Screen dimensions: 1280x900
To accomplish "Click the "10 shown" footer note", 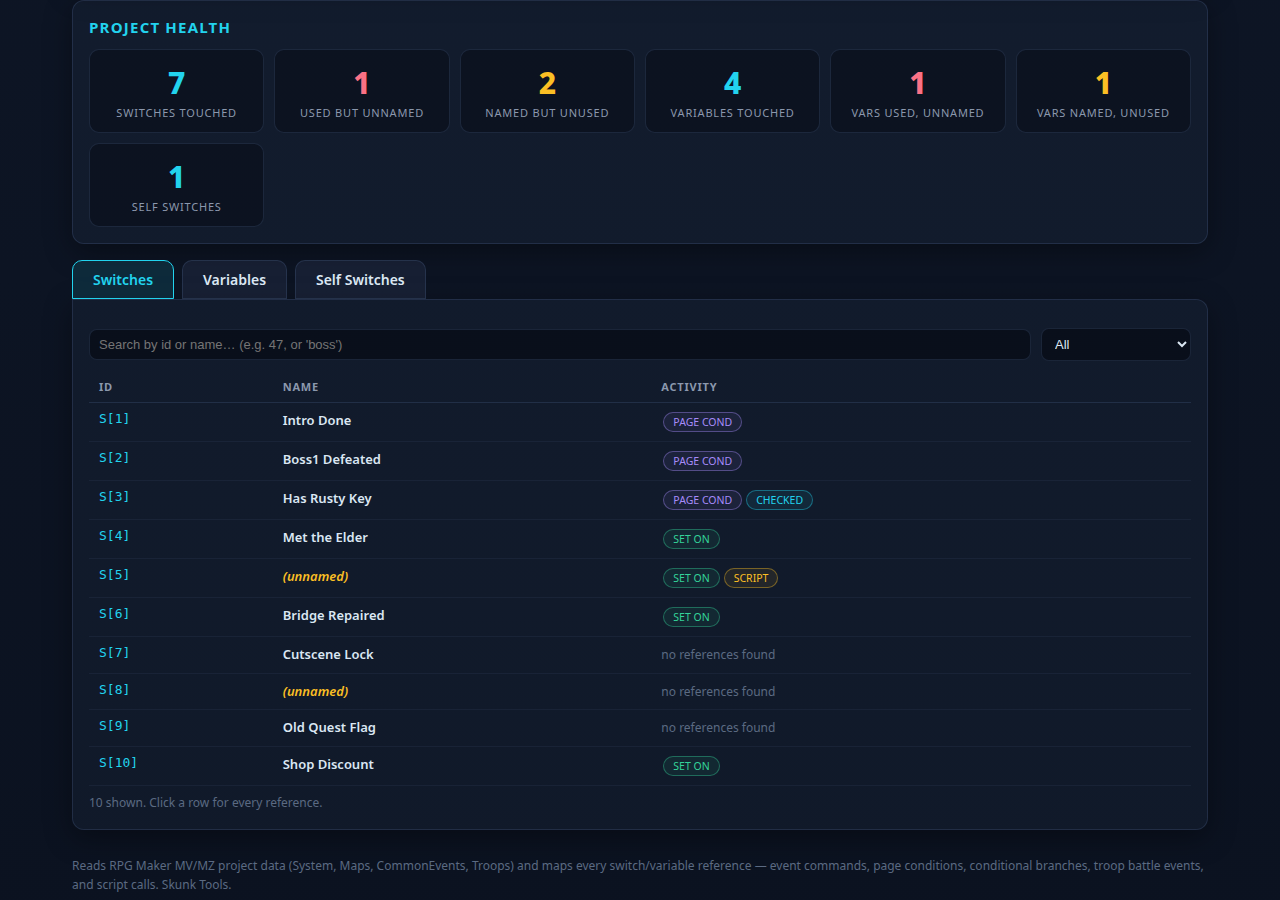I will click(205, 802).
